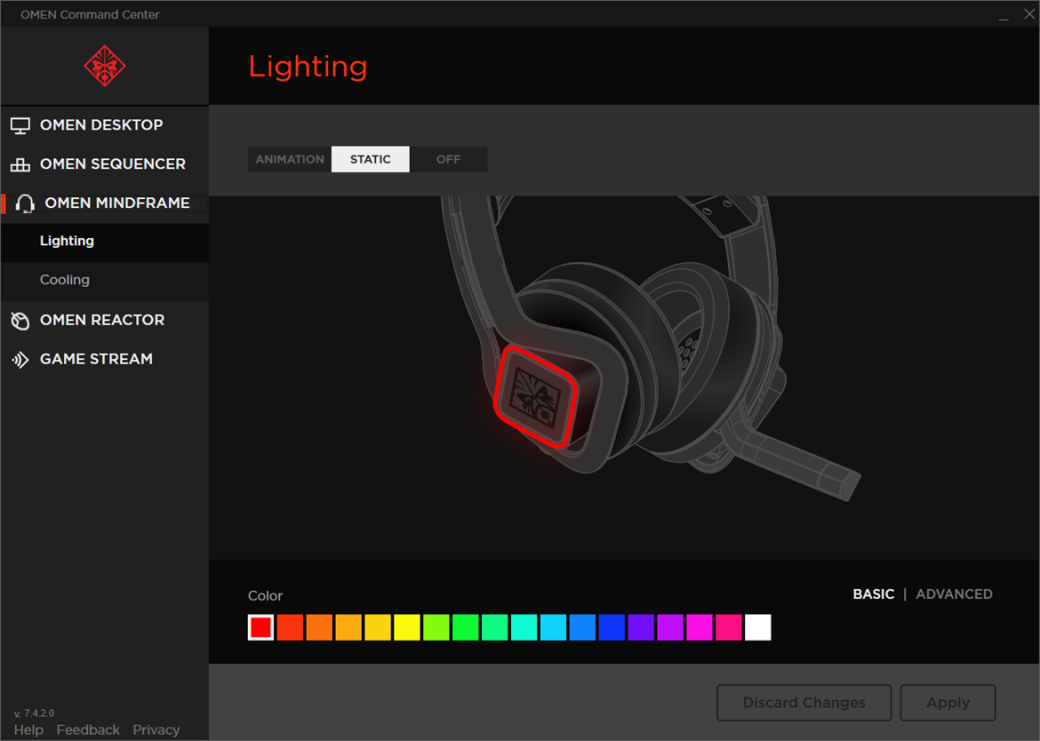Turn lighting Off
Viewport: 1040px width, 741px height.
pyautogui.click(x=448, y=159)
